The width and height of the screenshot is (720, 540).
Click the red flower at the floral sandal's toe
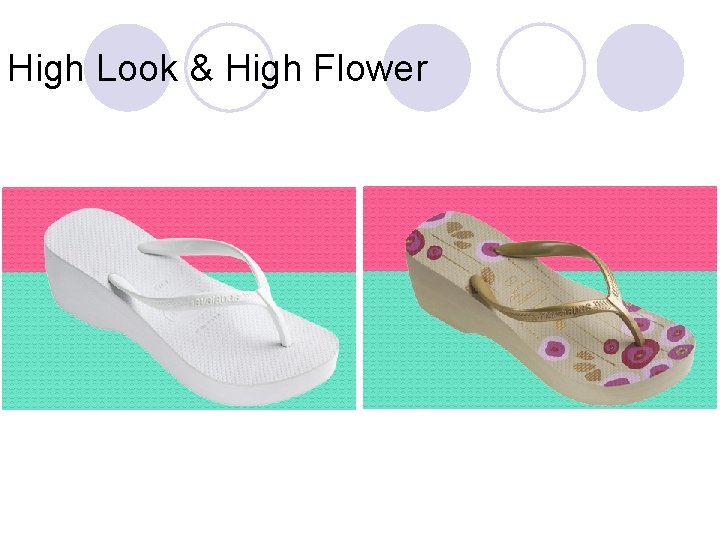point(637,354)
